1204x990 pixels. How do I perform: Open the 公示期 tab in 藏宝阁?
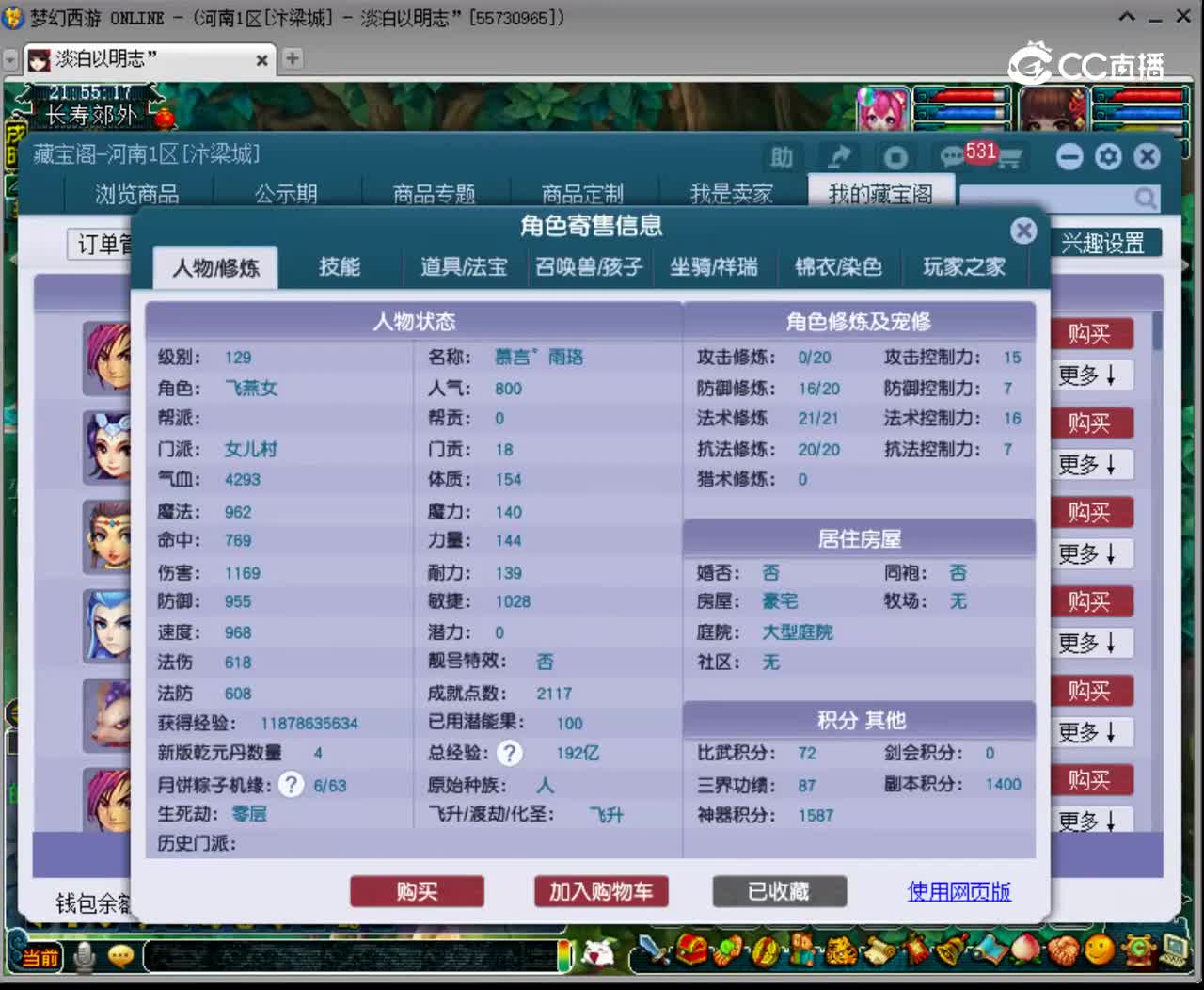[x=286, y=194]
